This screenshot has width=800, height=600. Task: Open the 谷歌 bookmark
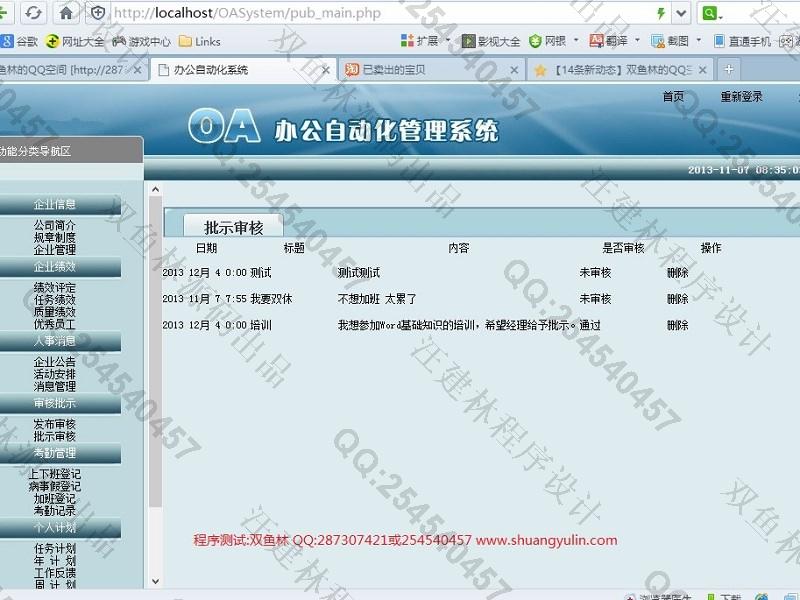19,41
